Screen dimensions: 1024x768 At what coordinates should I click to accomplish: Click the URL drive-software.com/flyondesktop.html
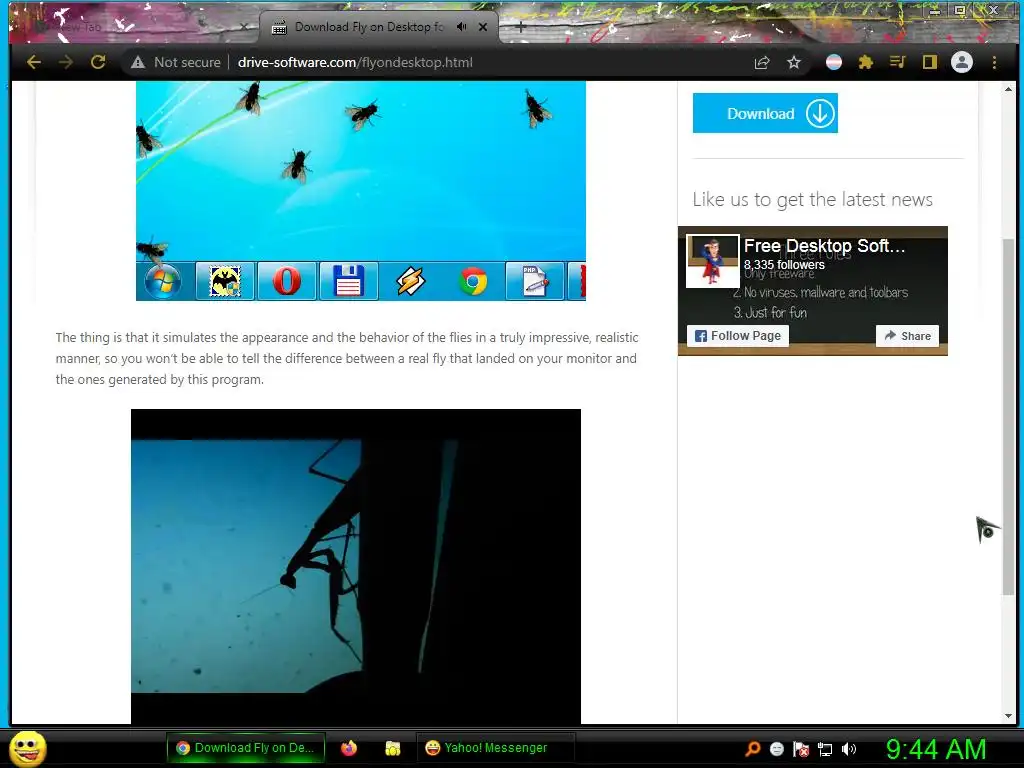click(355, 62)
